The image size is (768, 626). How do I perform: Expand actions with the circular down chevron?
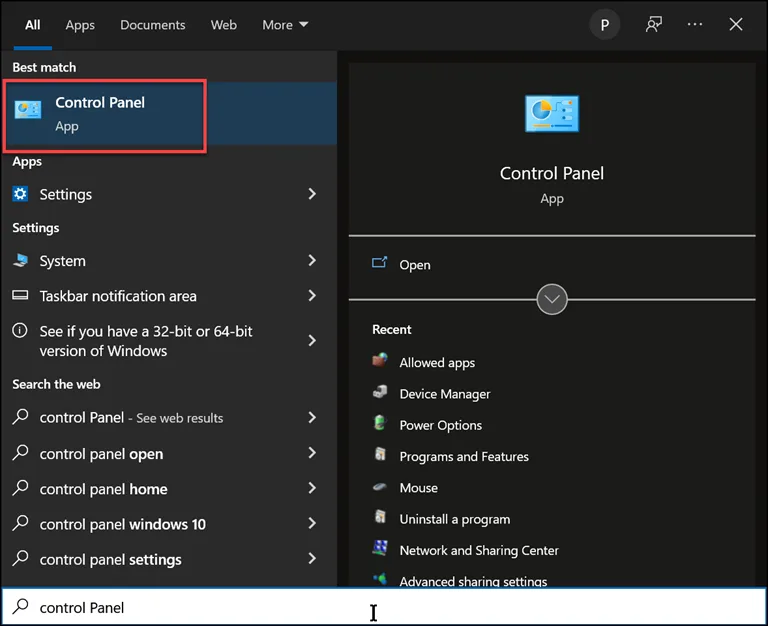click(552, 299)
